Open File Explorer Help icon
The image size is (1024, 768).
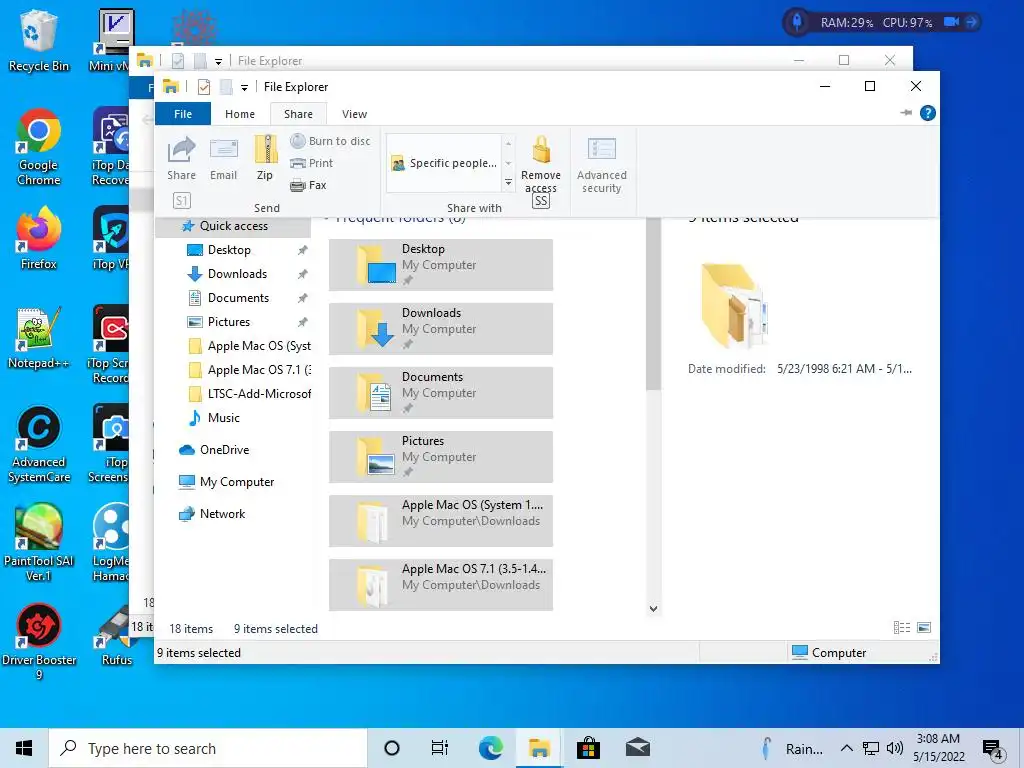927,113
